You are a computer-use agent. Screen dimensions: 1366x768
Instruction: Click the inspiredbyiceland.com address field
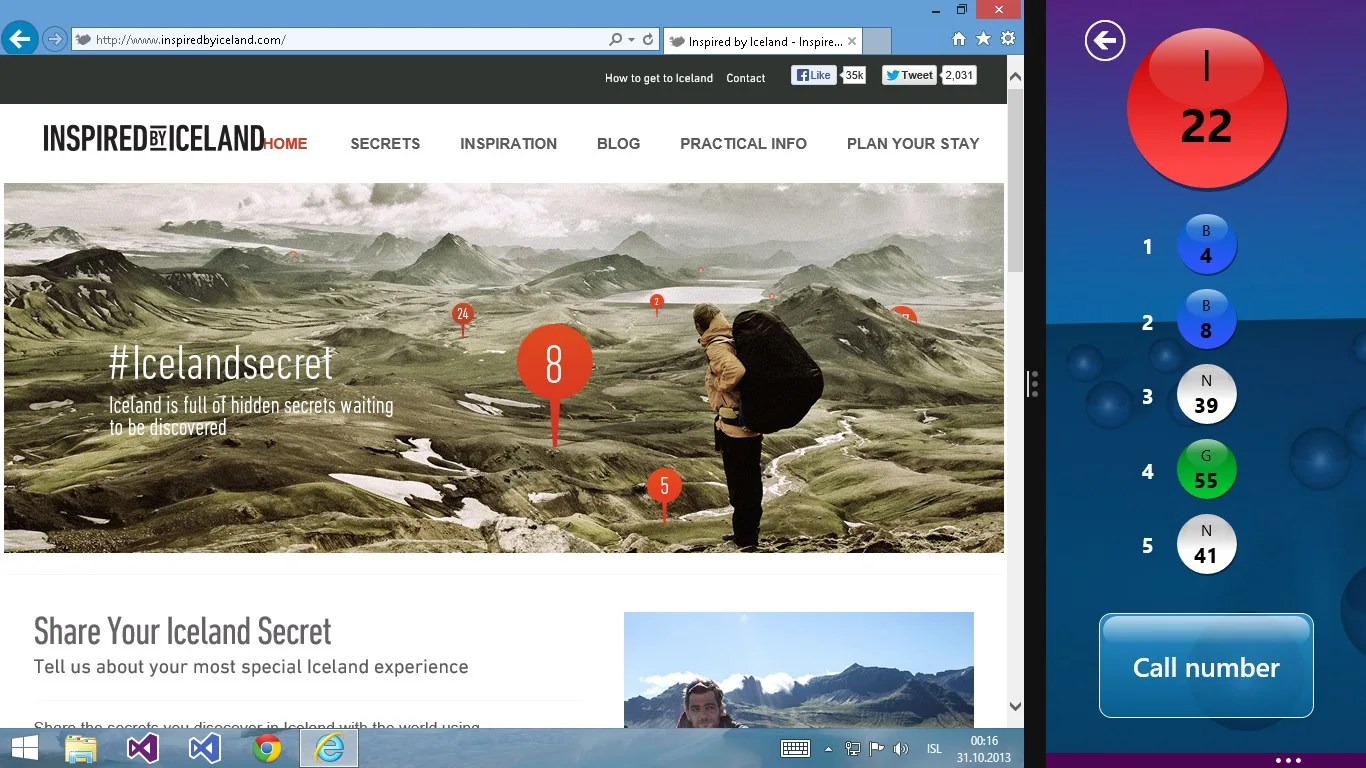340,40
